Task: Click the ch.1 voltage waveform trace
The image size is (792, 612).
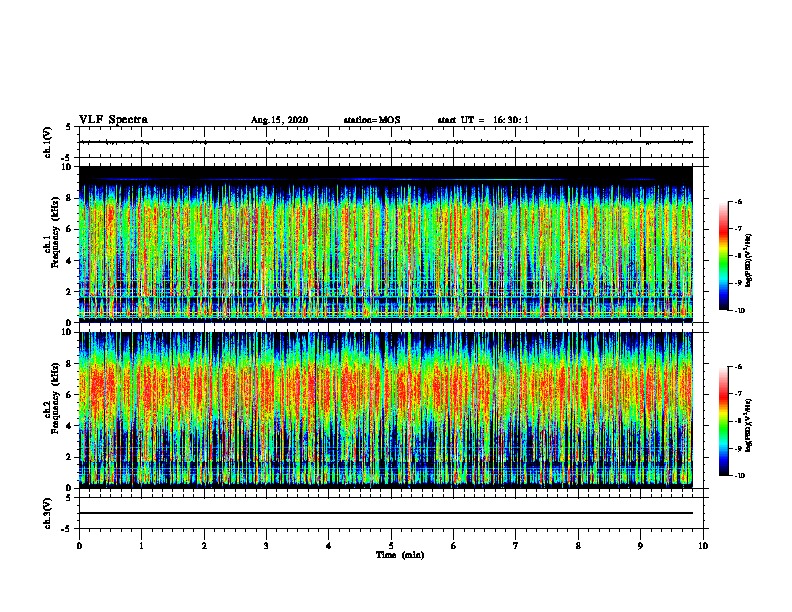Action: click(386, 142)
